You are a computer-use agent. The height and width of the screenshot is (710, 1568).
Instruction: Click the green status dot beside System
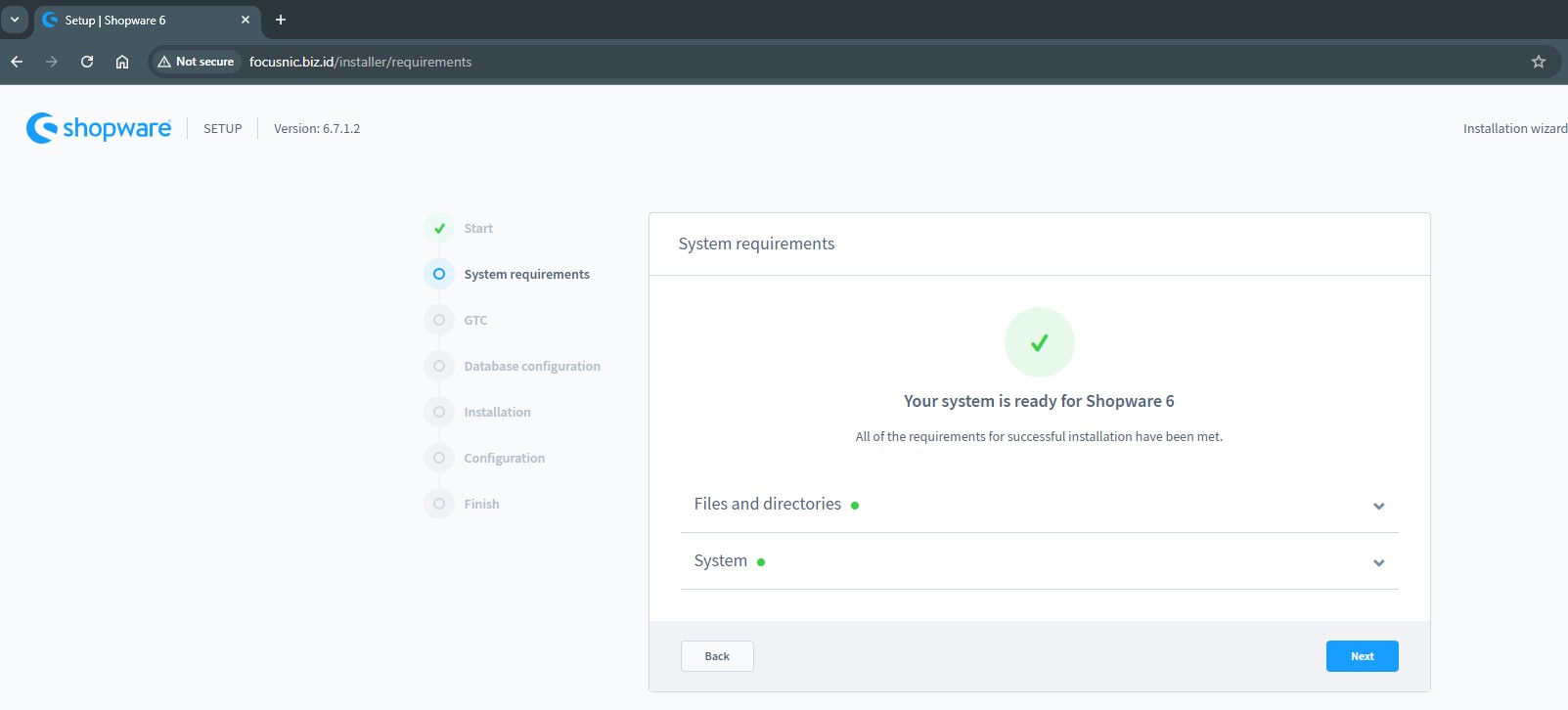click(761, 562)
